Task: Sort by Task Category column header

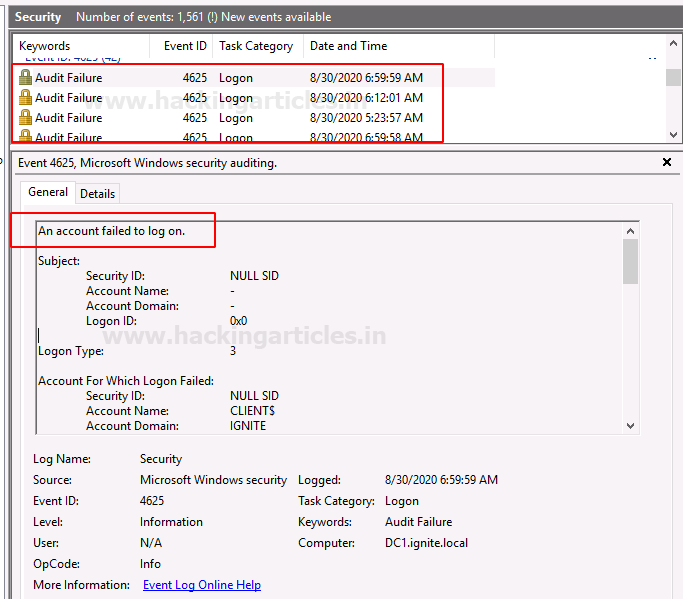Action: [x=258, y=46]
